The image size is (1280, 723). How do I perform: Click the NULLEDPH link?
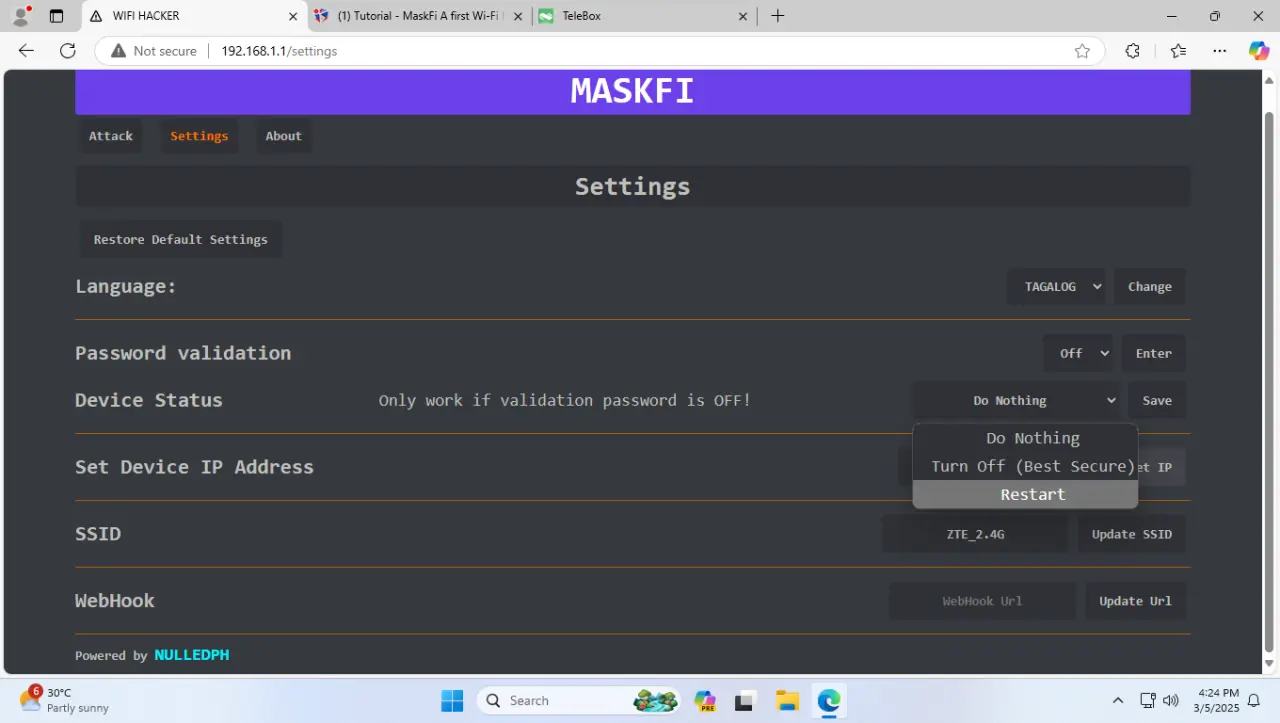click(192, 655)
